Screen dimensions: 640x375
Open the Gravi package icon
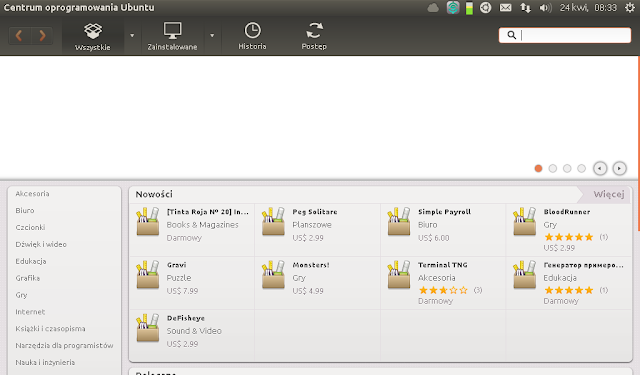point(148,274)
